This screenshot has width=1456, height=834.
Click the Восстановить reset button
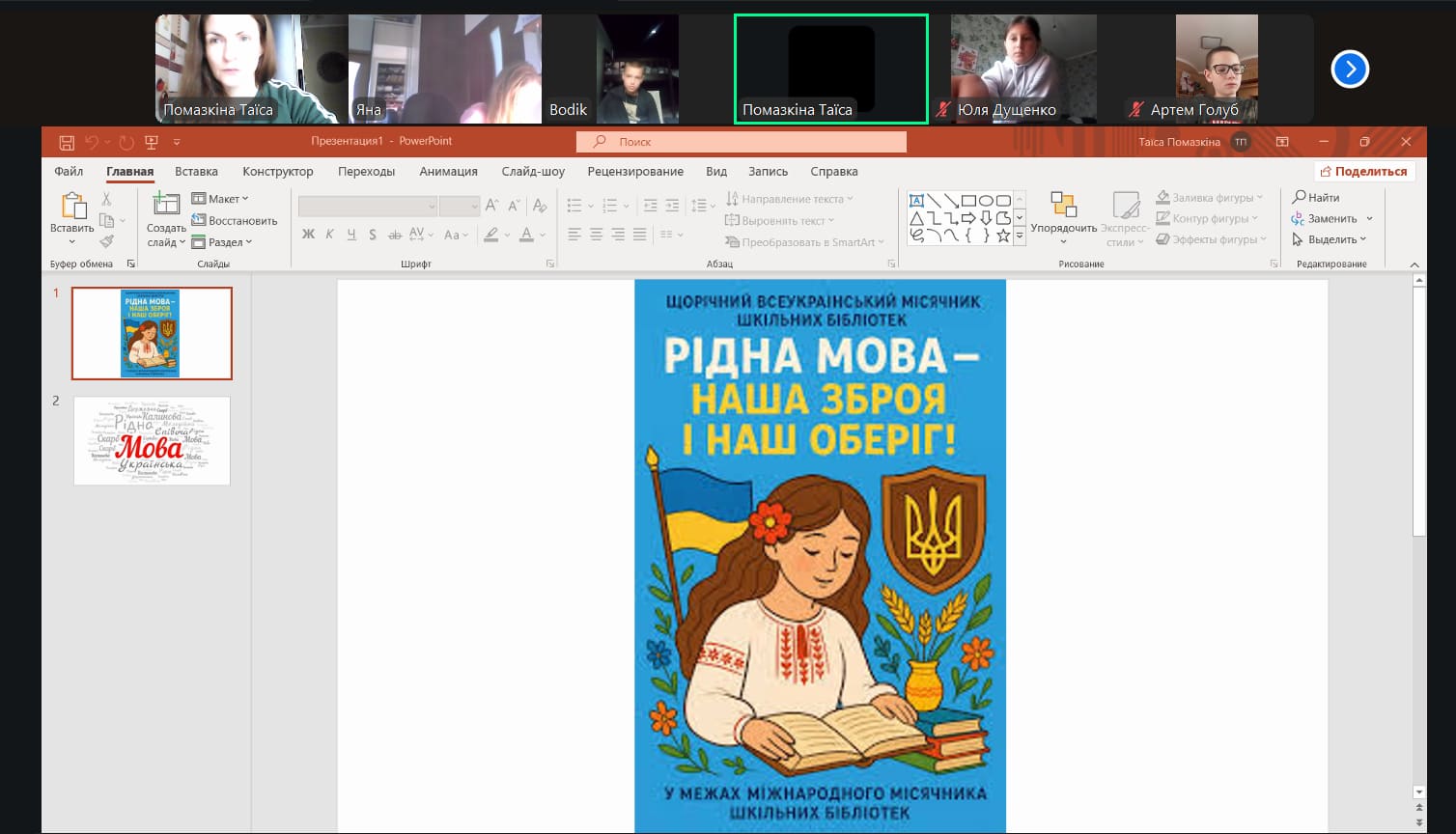pos(235,220)
